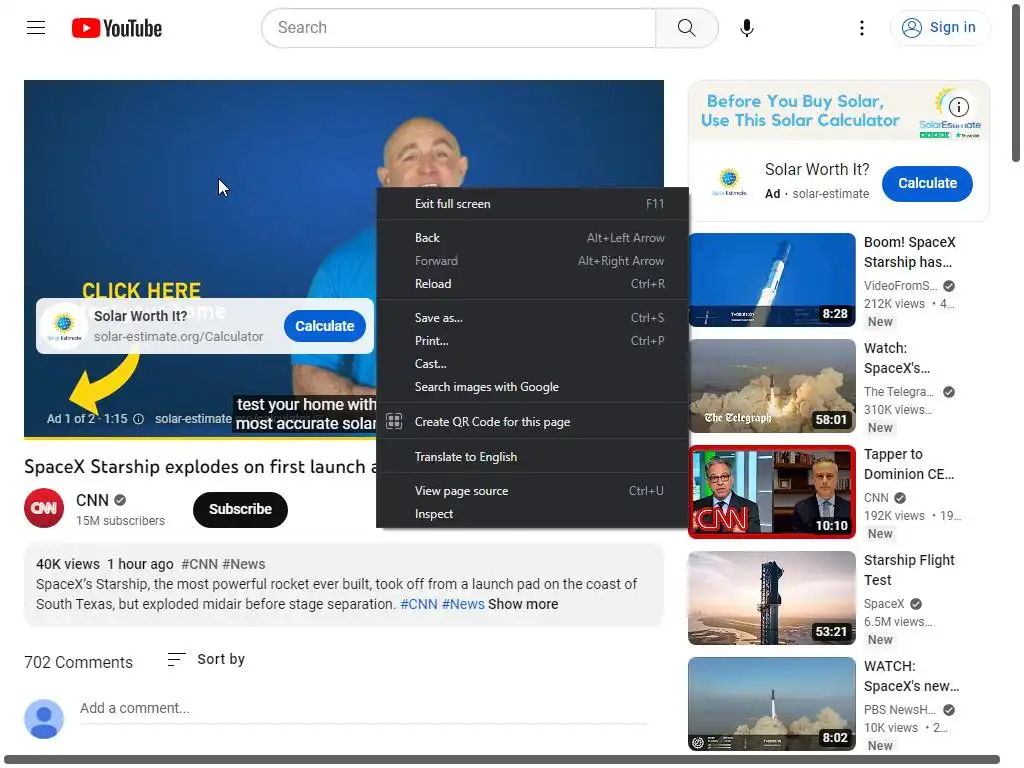This screenshot has height=768, width=1024.
Task: Click Calculate in the sidebar ad
Action: (x=927, y=184)
